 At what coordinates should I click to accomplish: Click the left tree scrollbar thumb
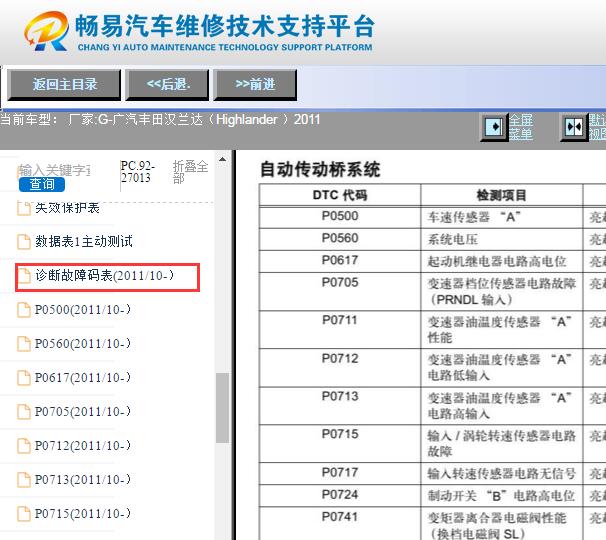222,407
